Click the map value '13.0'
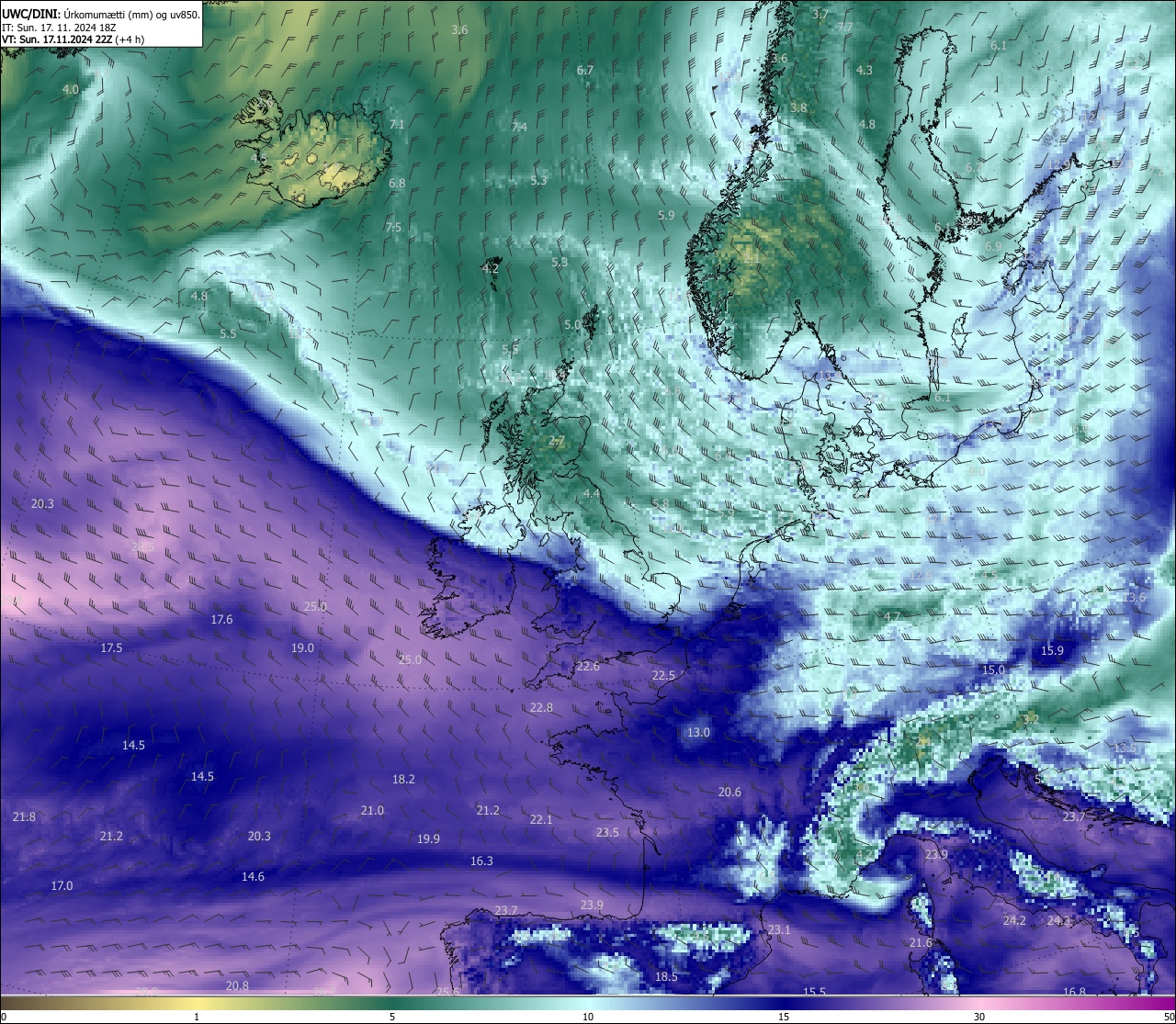The height and width of the screenshot is (1024, 1176). tap(698, 732)
